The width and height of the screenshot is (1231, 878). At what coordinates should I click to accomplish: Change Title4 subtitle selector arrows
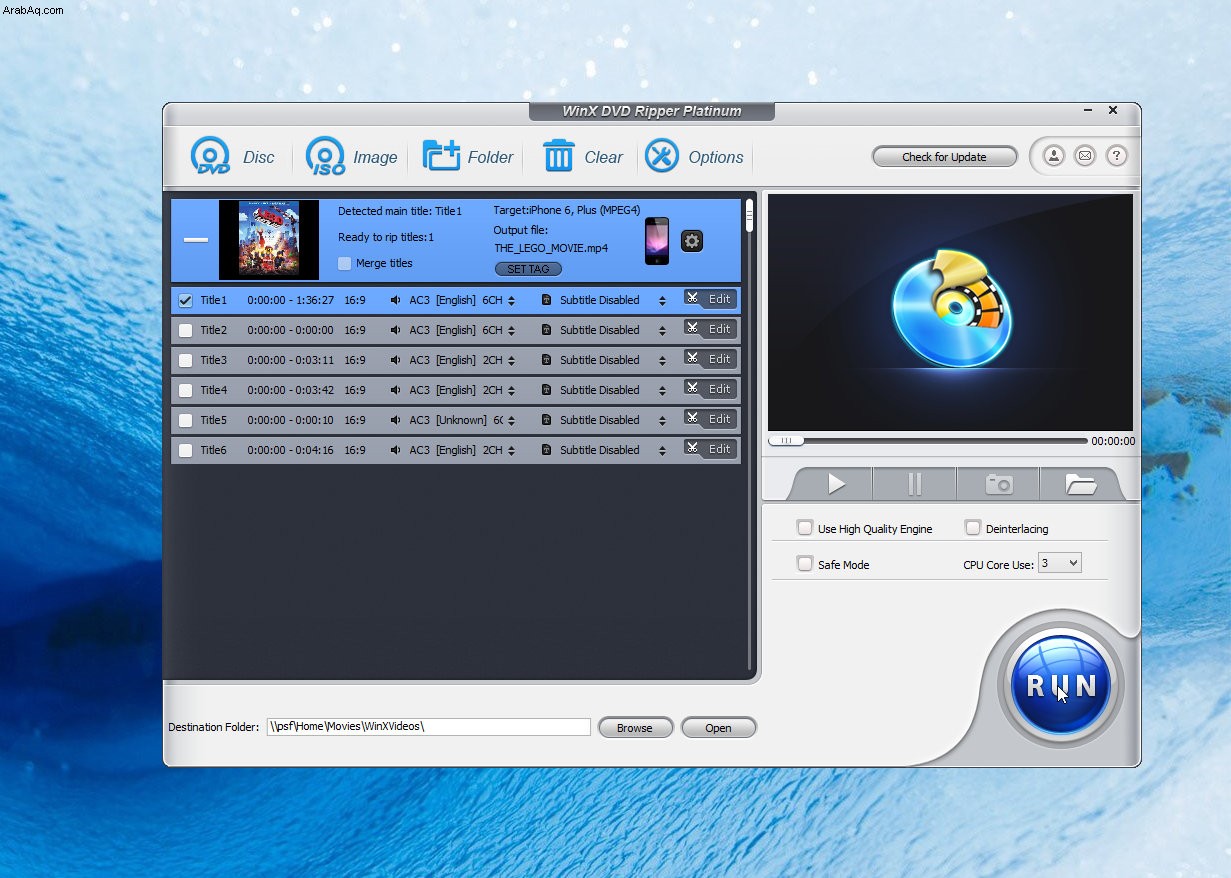coord(662,390)
